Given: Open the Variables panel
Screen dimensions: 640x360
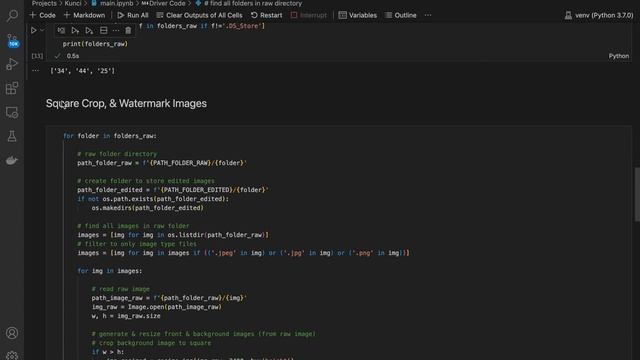Looking at the screenshot, I should pos(358,15).
